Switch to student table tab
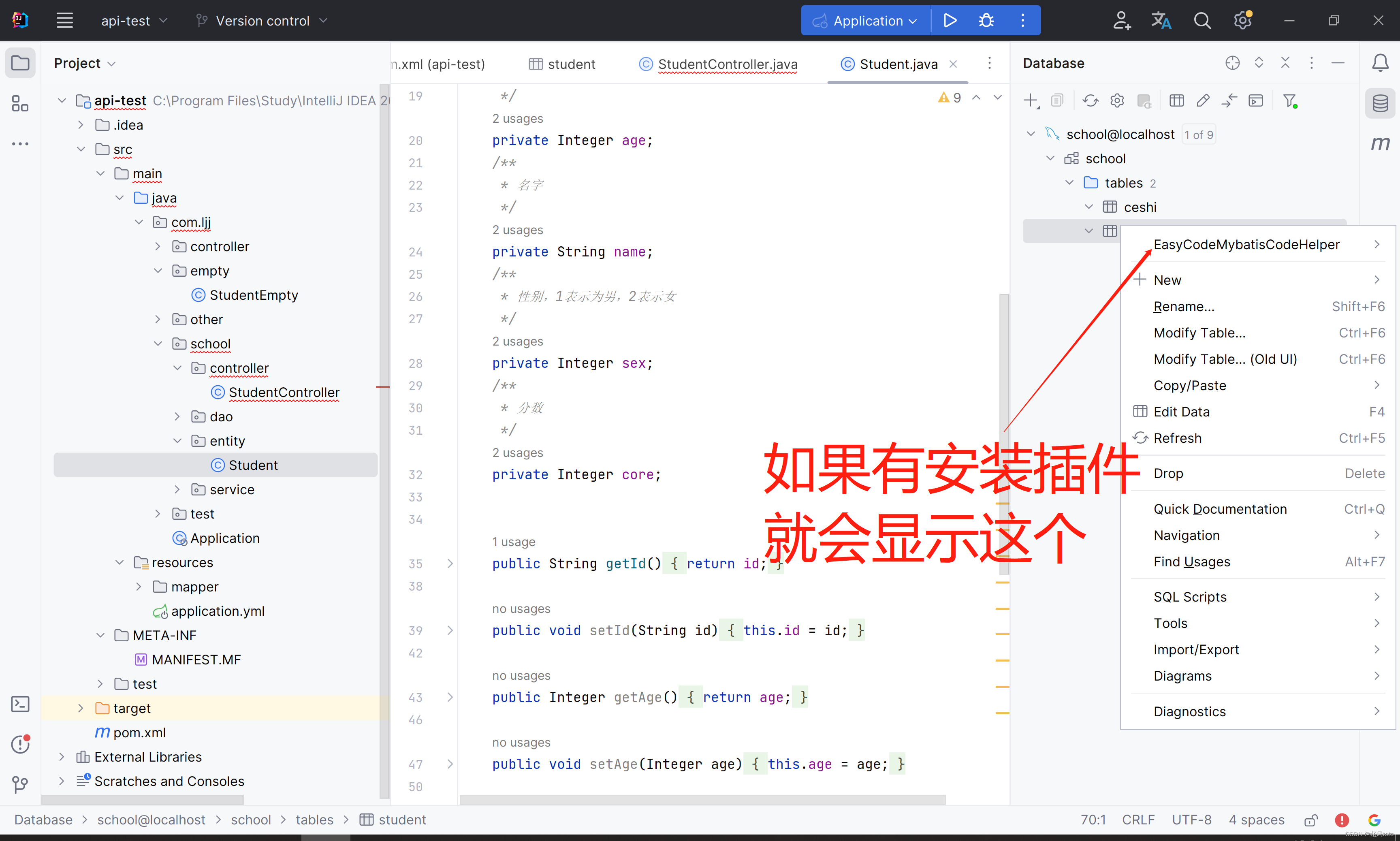Viewport: 1400px width, 841px height. point(561,64)
